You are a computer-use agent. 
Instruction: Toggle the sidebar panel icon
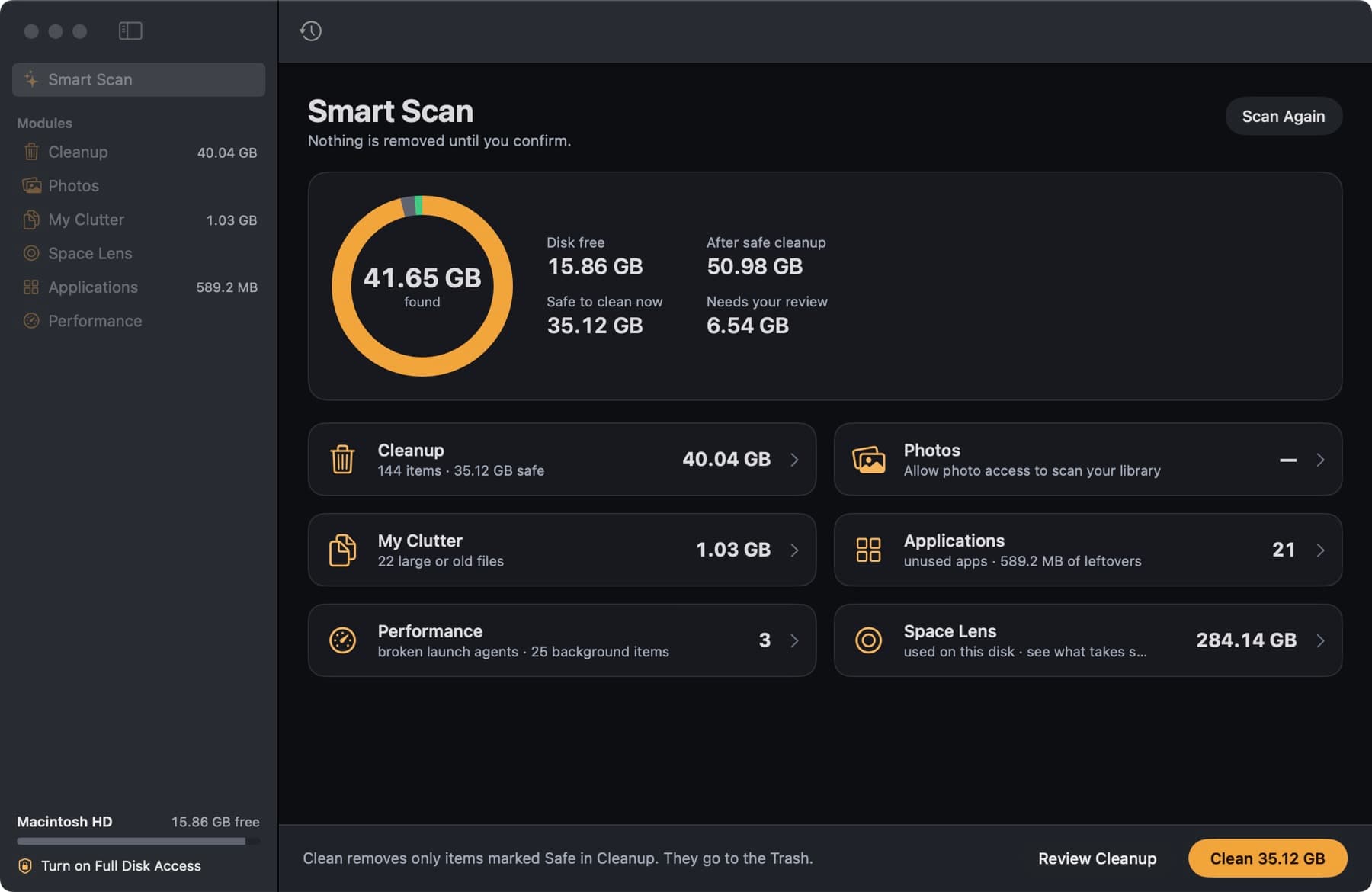click(x=130, y=30)
